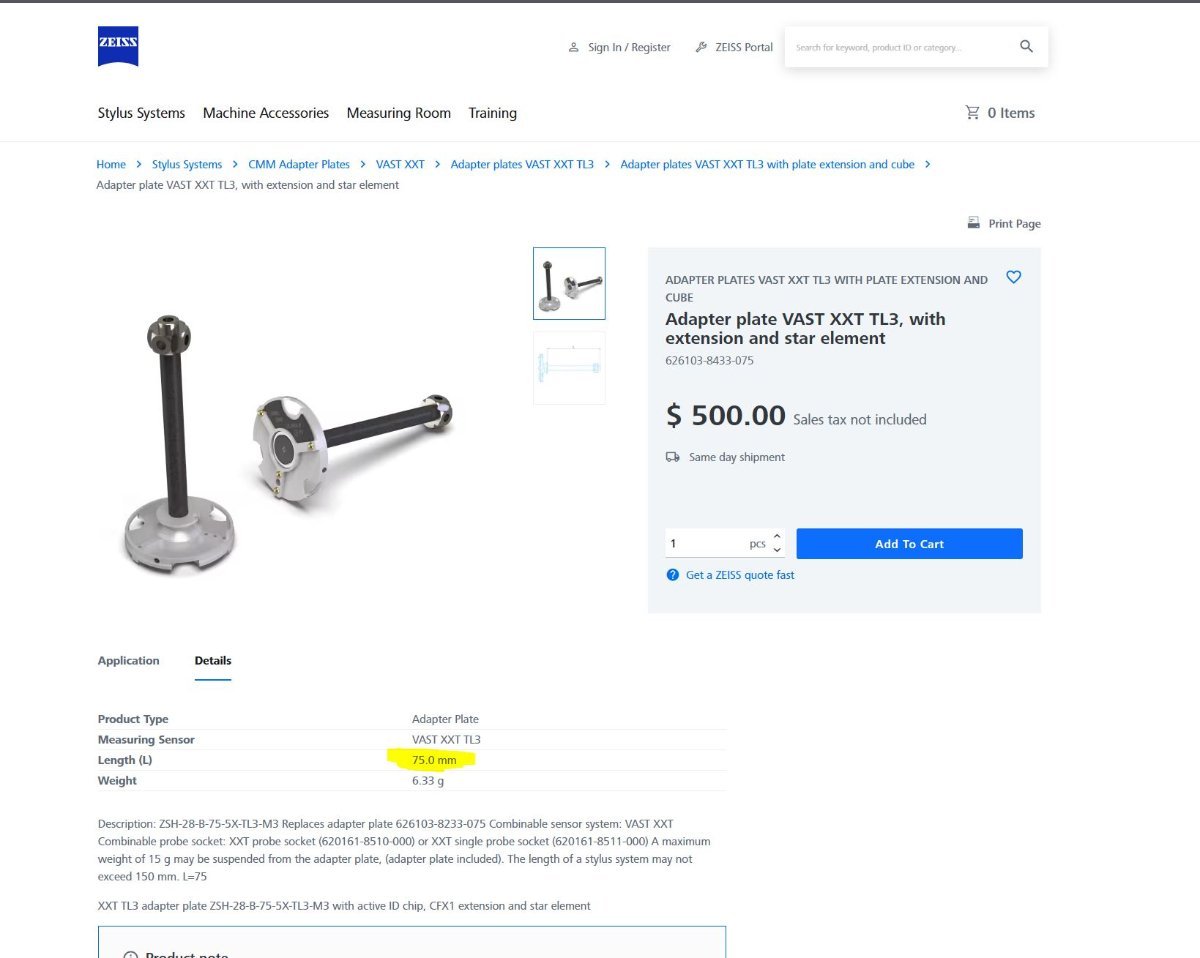Screen dimensions: 1200x958
Task: Click the favorite heart icon
Action: pyautogui.click(x=1013, y=277)
